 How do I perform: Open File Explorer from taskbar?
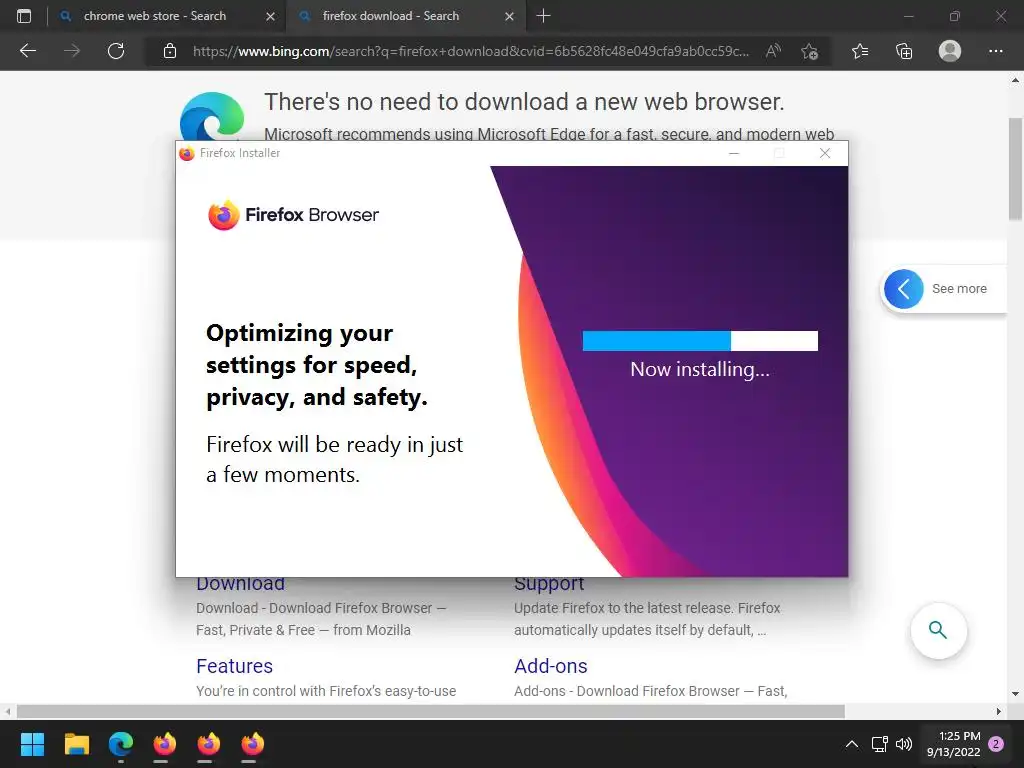pyautogui.click(x=76, y=744)
